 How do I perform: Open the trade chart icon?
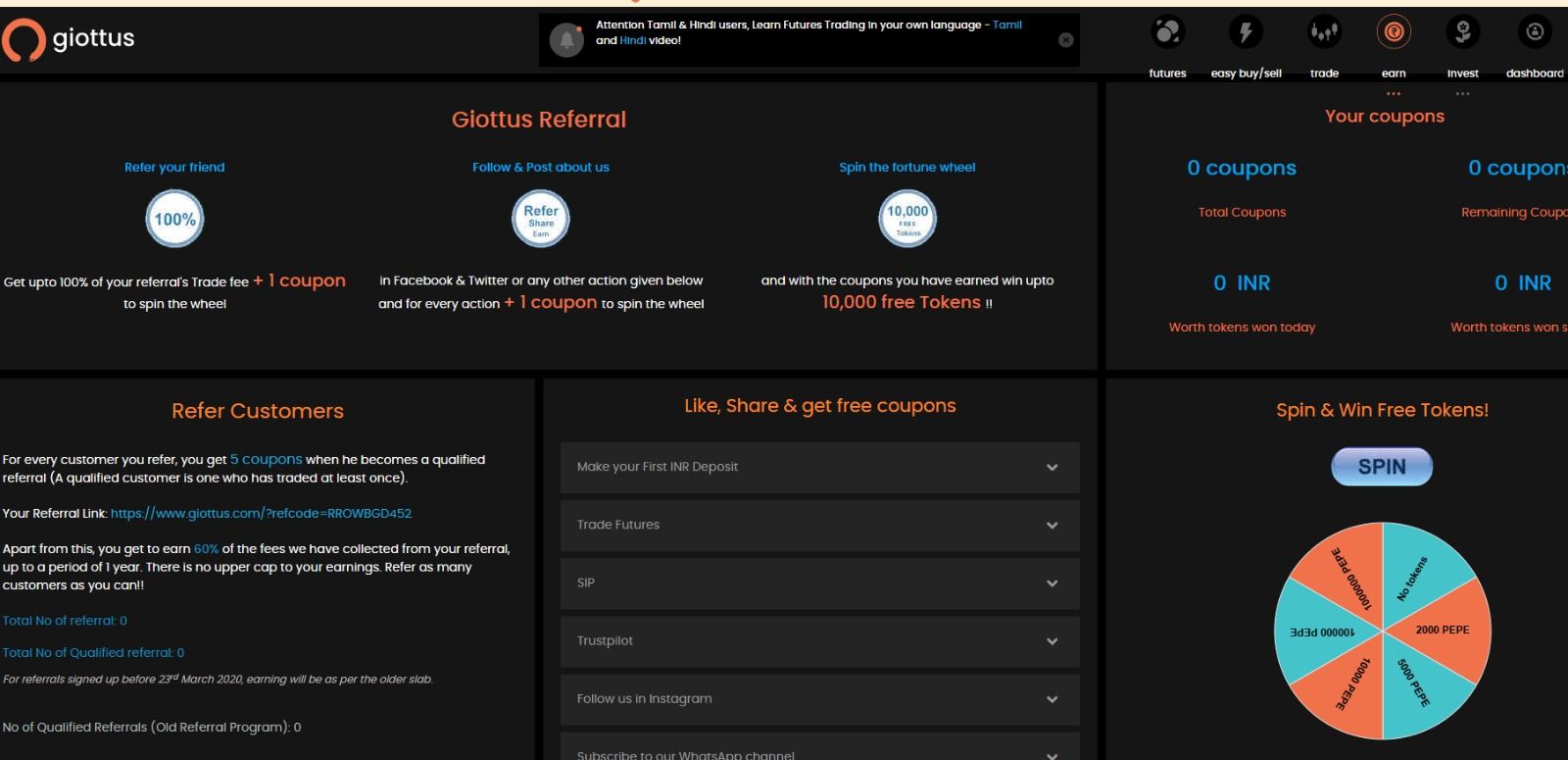(x=1324, y=33)
